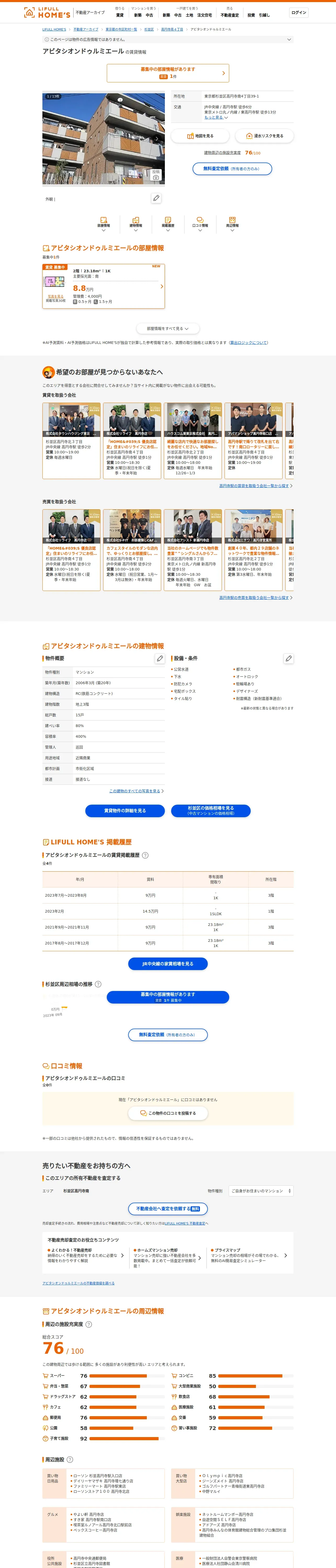The image size is (336, 1568).
Task: Open the LIFULL HOME'S 不動産査定 text link
Action: [x=185, y=1224]
